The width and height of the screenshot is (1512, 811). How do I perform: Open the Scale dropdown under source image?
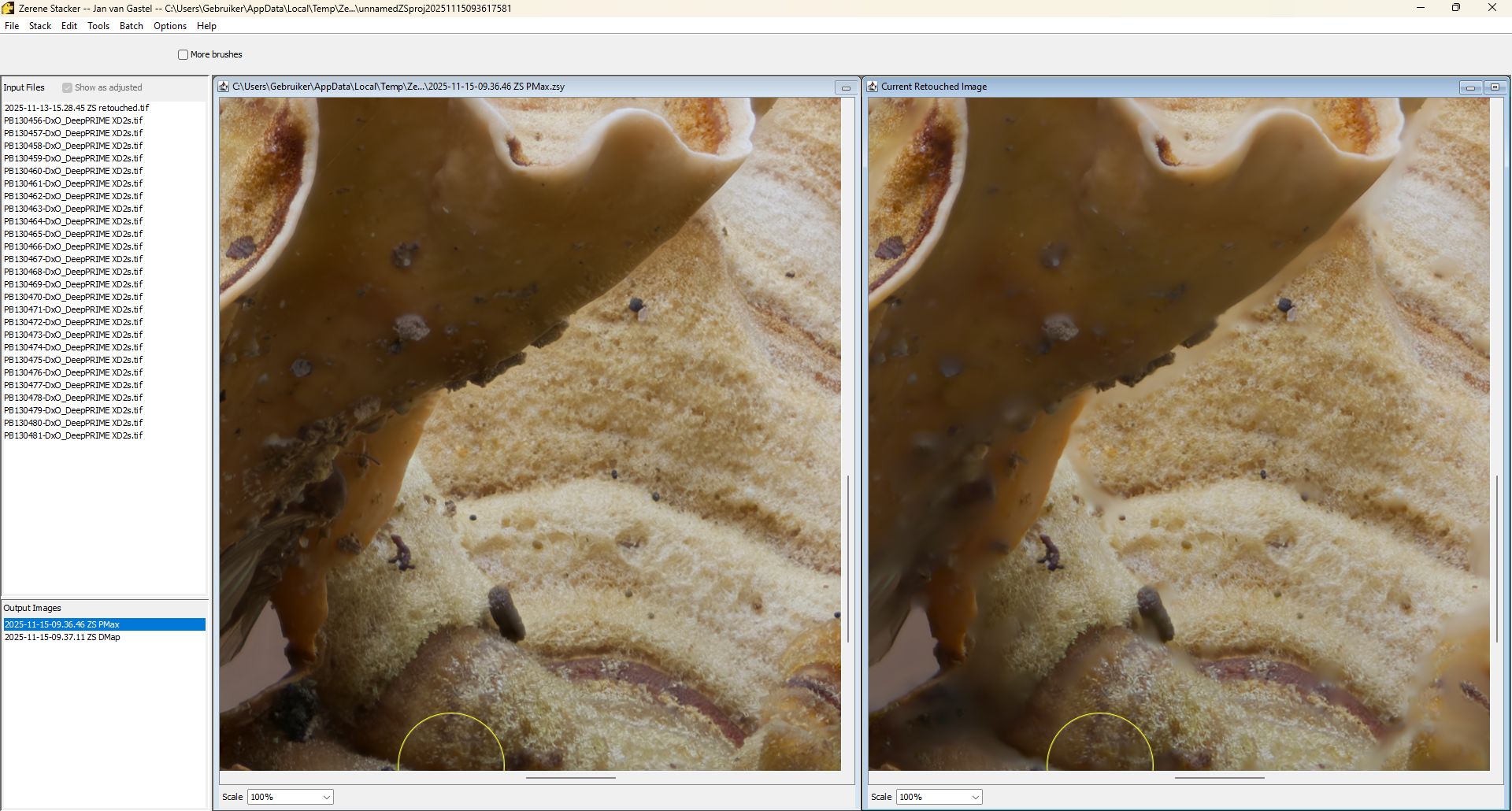pos(291,797)
